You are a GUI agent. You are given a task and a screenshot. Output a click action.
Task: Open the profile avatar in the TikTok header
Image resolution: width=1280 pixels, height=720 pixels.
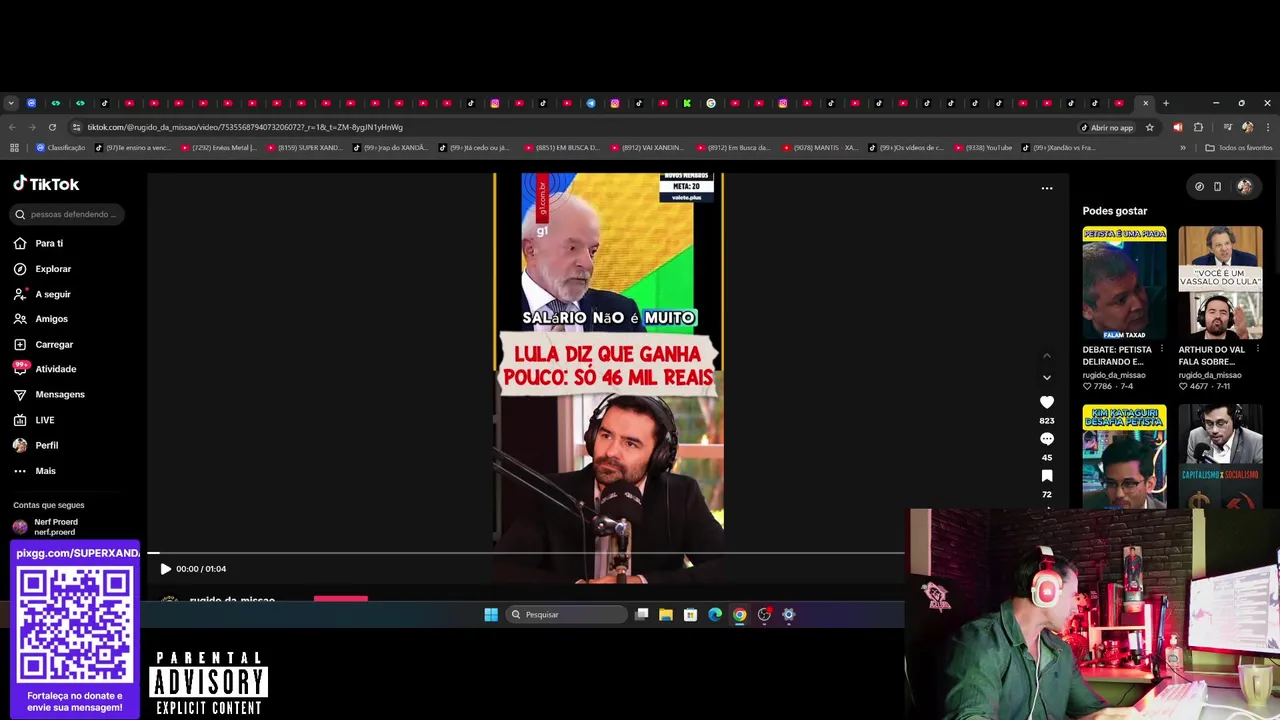(1244, 186)
